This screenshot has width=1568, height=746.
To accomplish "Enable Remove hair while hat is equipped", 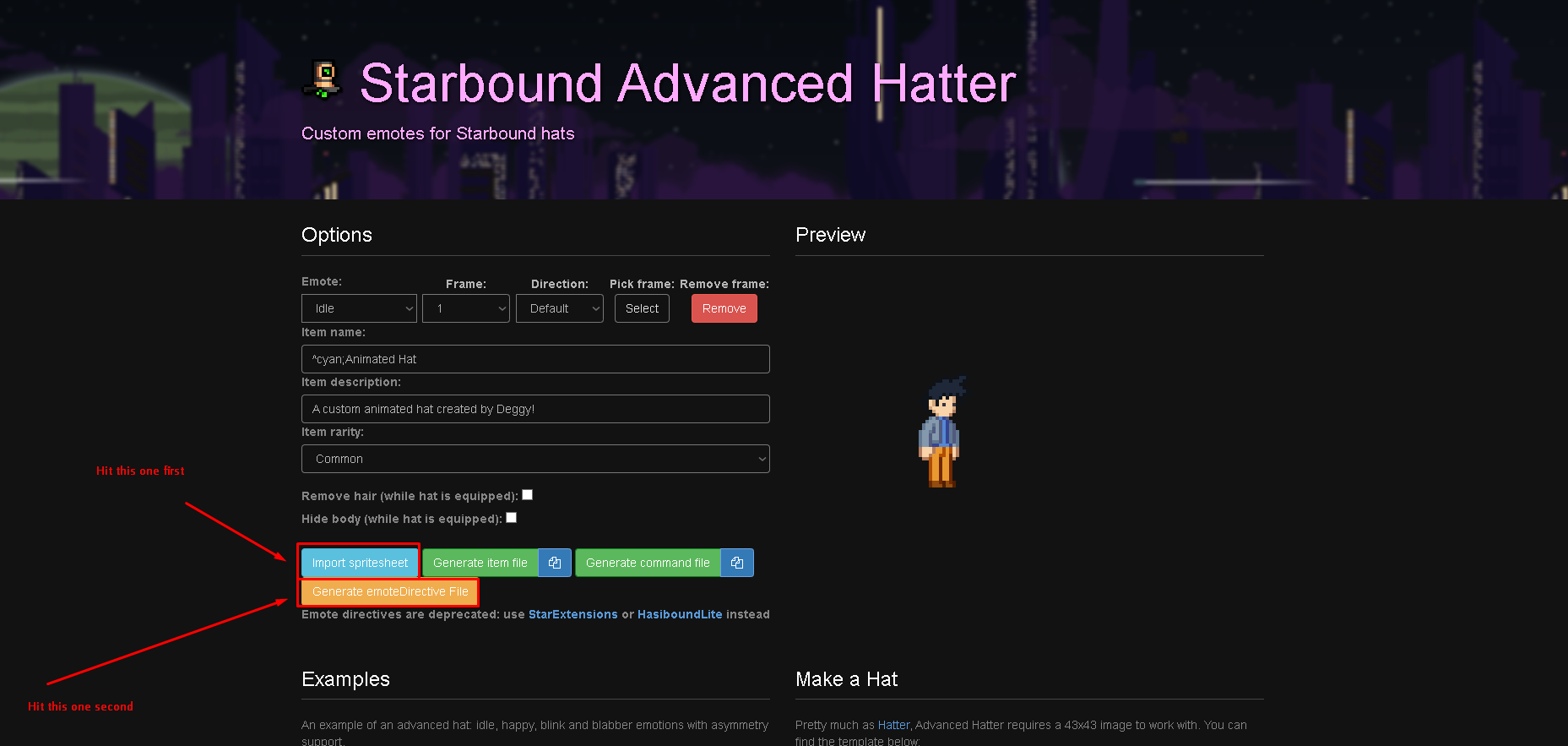I will tap(527, 495).
